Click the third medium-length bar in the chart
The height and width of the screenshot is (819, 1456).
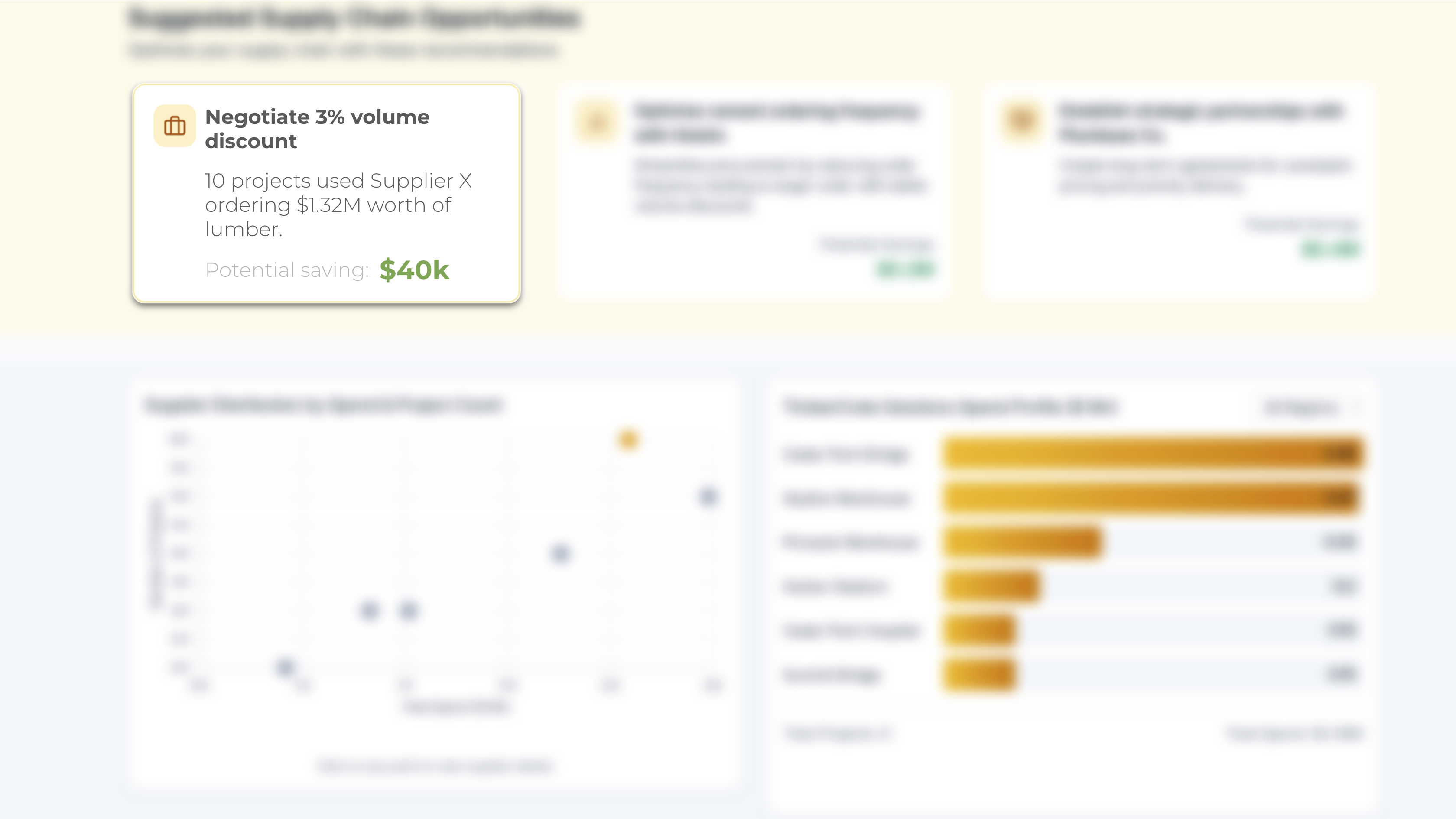[1023, 542]
